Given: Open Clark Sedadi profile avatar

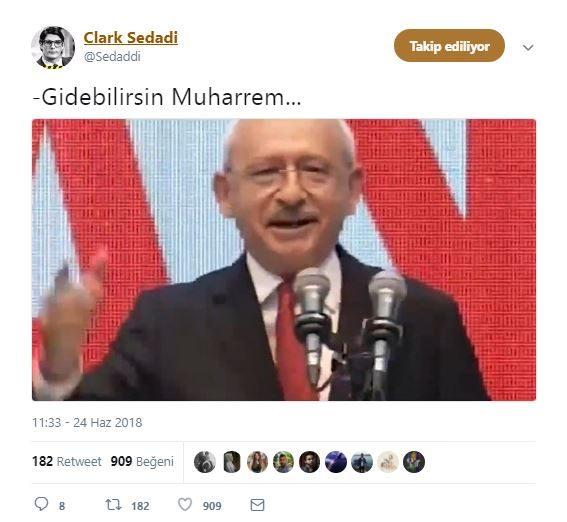Looking at the screenshot, I should (53, 47).
